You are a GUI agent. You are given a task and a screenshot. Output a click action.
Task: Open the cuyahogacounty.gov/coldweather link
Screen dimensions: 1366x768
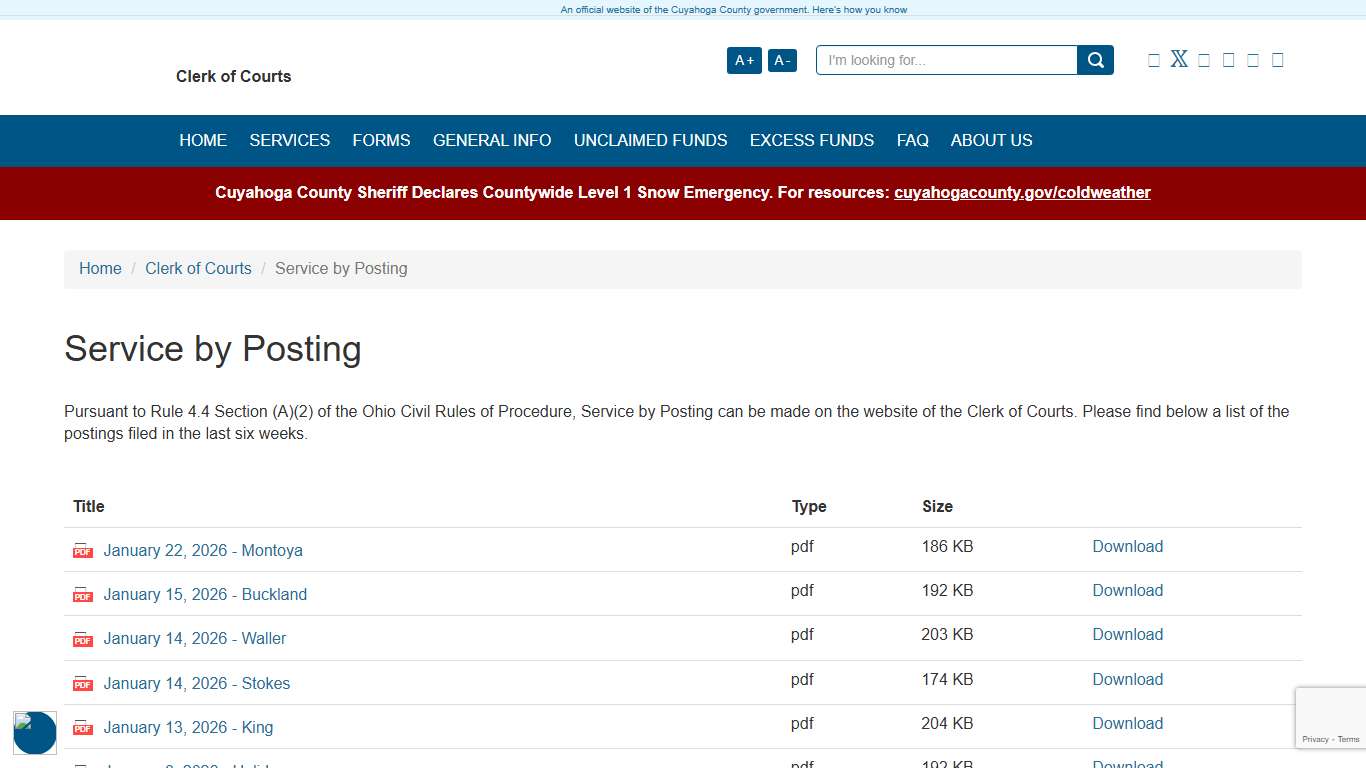point(1022,193)
